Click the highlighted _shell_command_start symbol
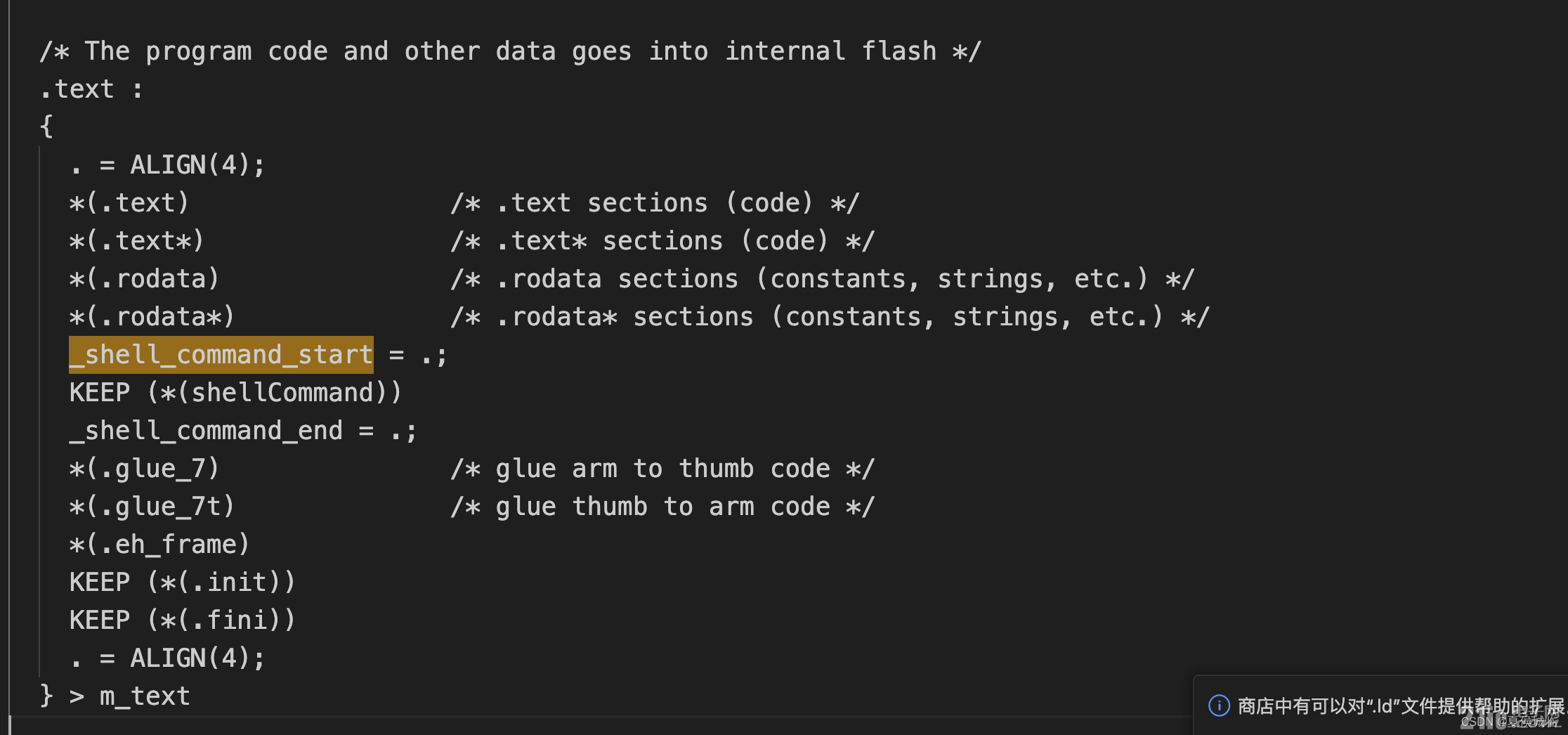This screenshot has height=735, width=1568. tap(221, 354)
